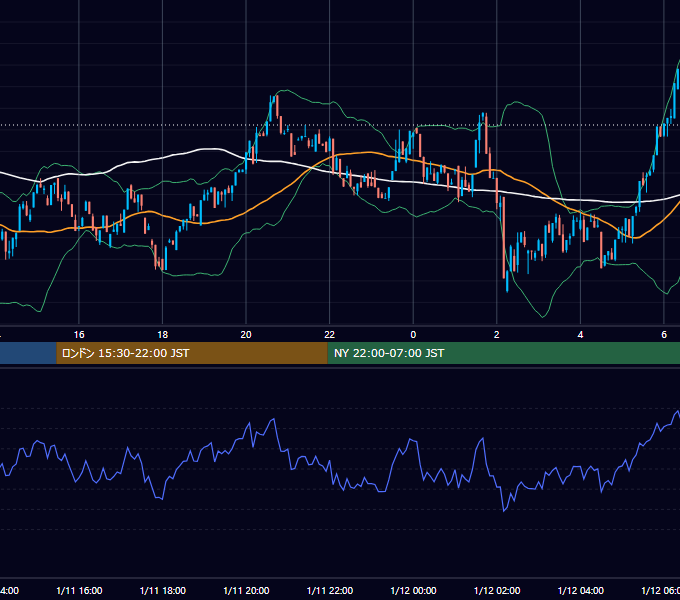This screenshot has height=600, width=680.
Task: Click the 1/12 00:00 indicator time label
Action: (413, 591)
